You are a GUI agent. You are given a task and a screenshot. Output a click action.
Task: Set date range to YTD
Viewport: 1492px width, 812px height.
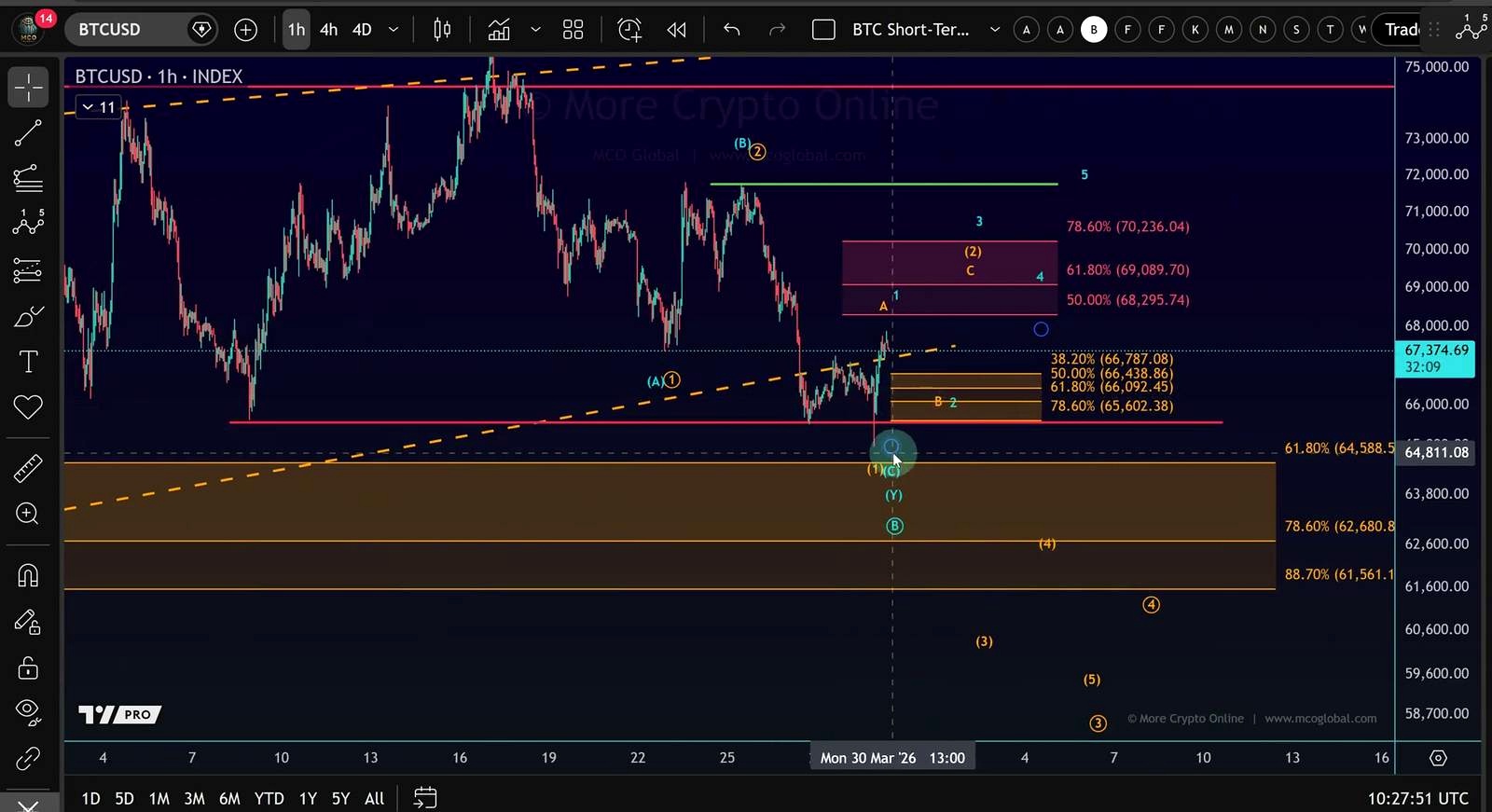(x=269, y=799)
